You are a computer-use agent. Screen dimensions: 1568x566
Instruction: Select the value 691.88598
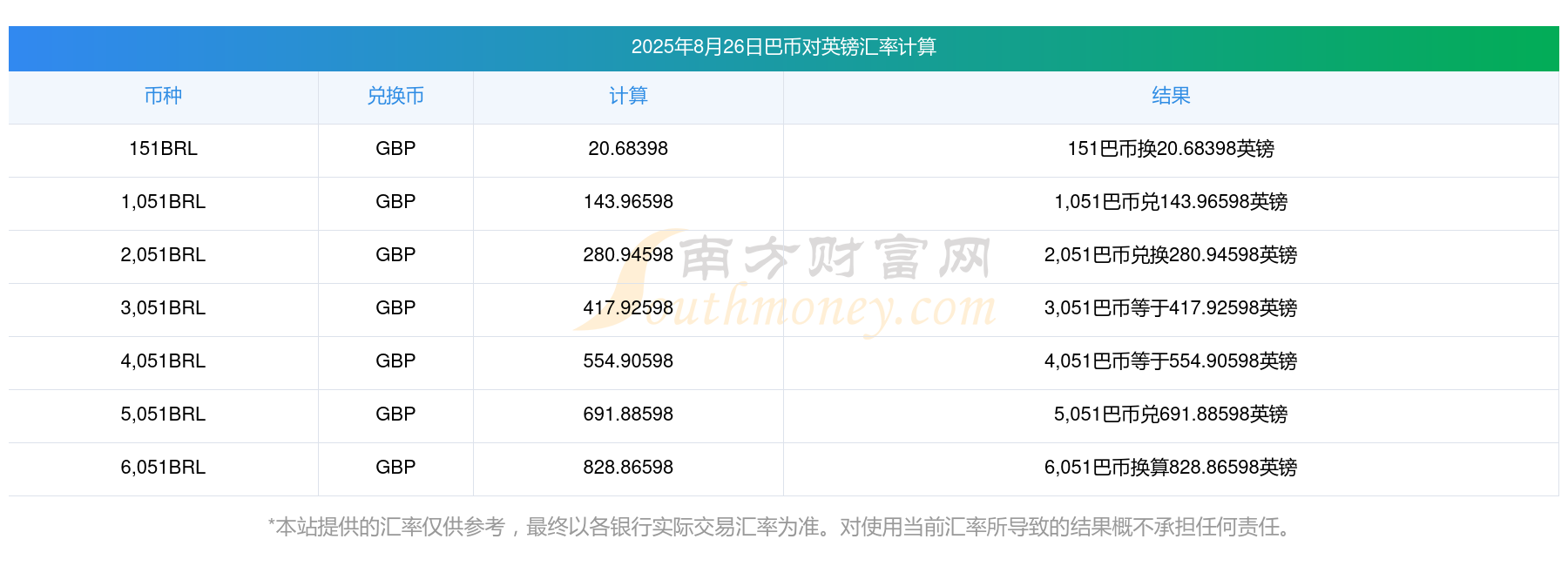pyautogui.click(x=628, y=414)
